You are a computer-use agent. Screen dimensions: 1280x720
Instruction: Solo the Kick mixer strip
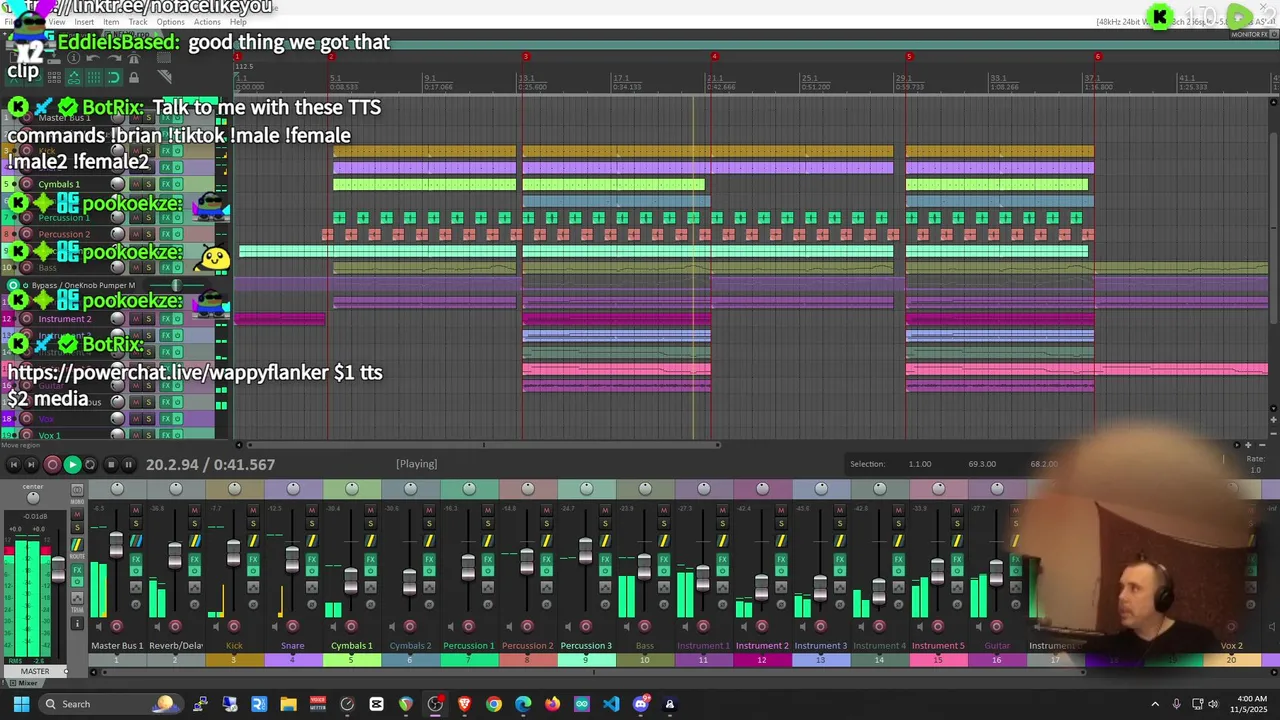tap(253, 523)
